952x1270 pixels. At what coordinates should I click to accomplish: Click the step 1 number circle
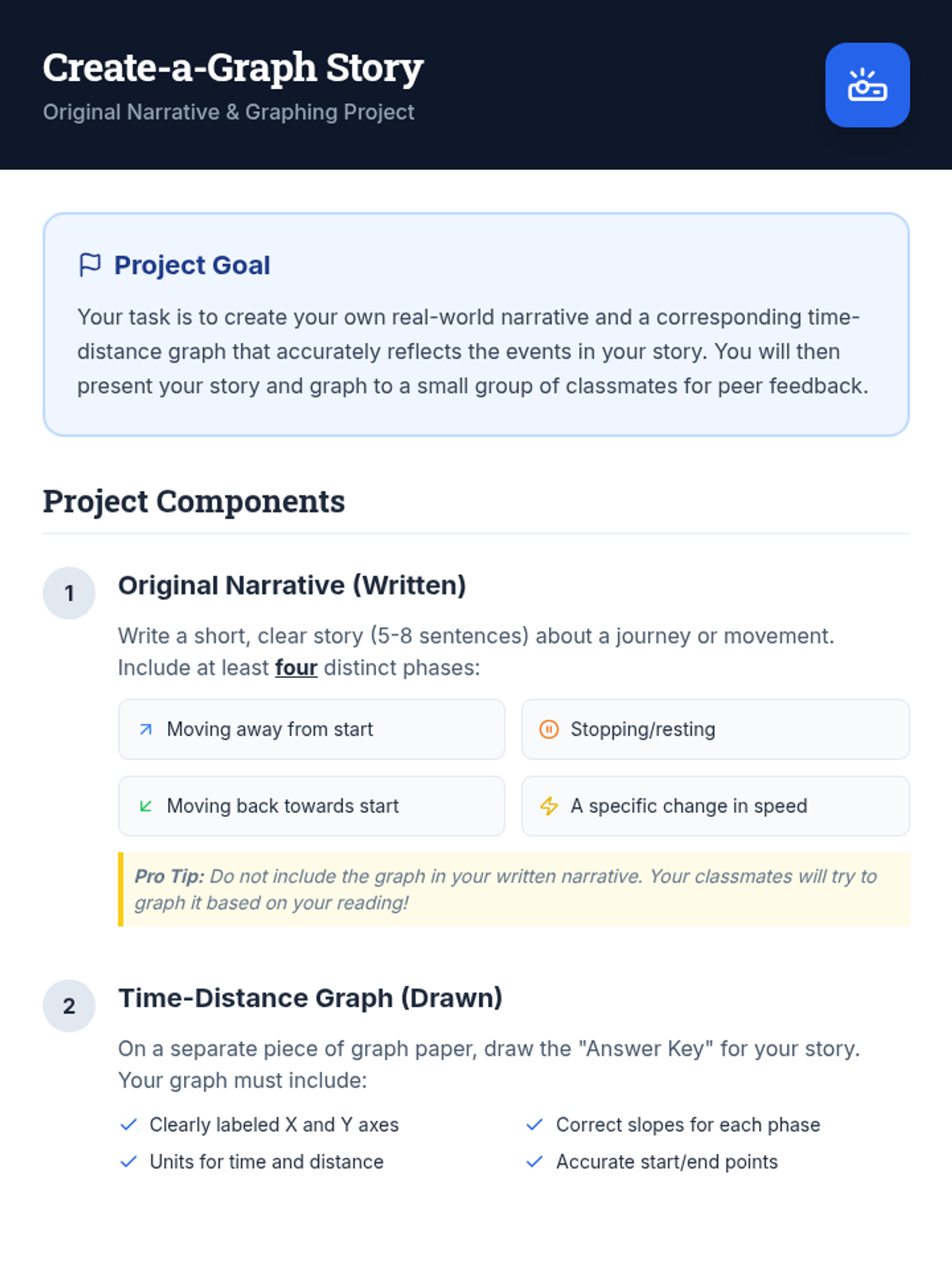click(69, 593)
